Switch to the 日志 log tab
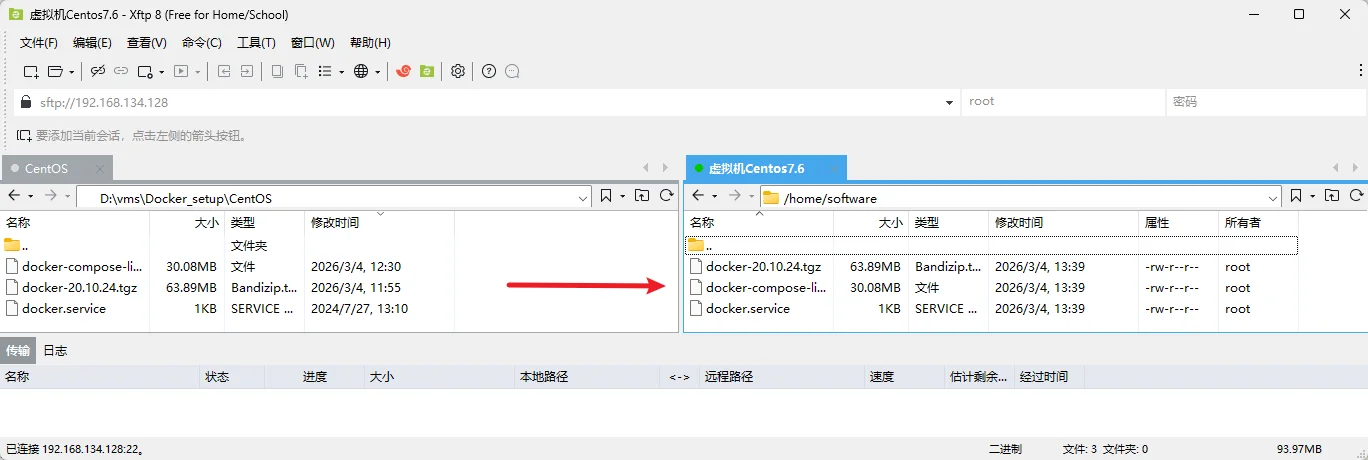Screen dimensions: 1368x460 click(55, 350)
